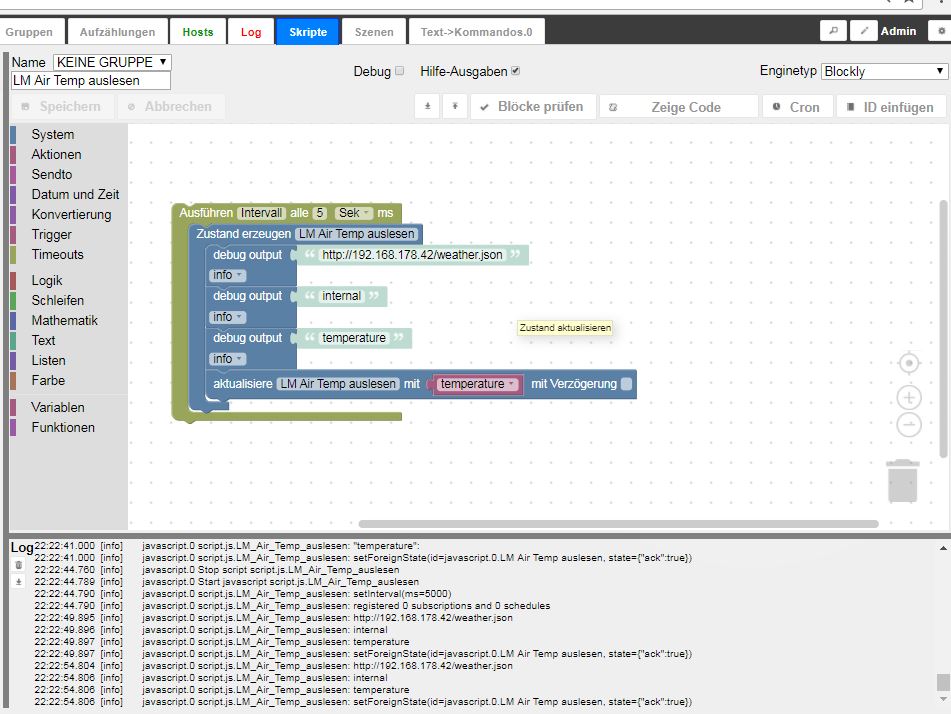Open the Aktionen block category
Screen dimensions: 951x715
coord(56,155)
